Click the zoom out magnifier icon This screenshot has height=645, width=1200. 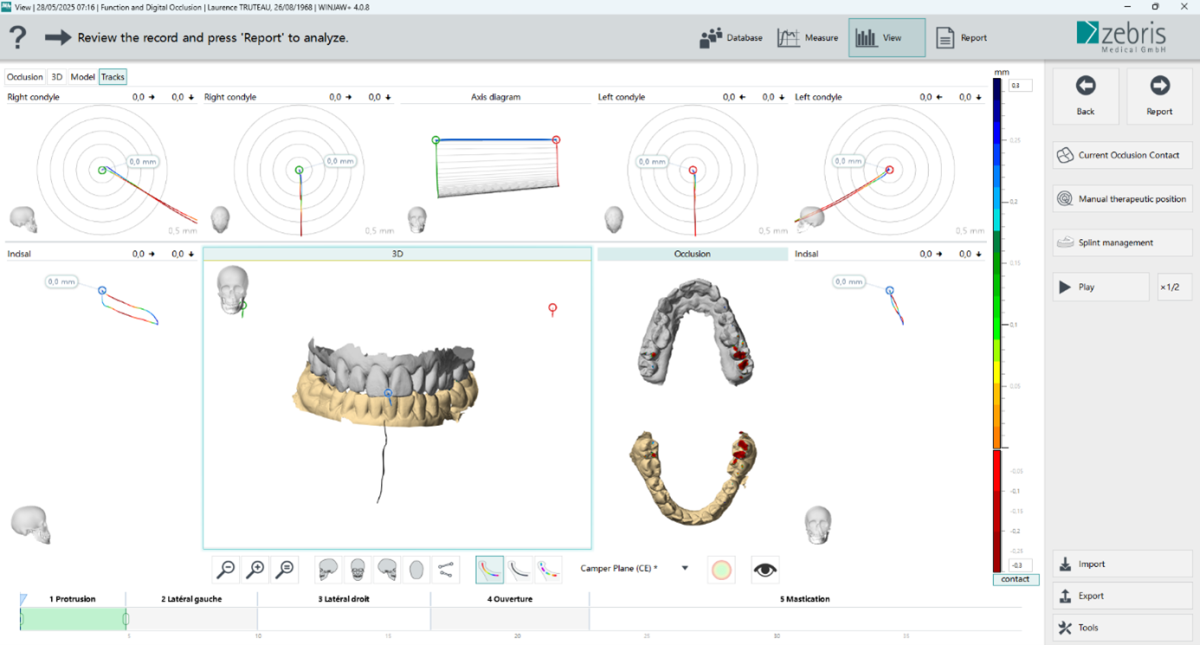227,569
